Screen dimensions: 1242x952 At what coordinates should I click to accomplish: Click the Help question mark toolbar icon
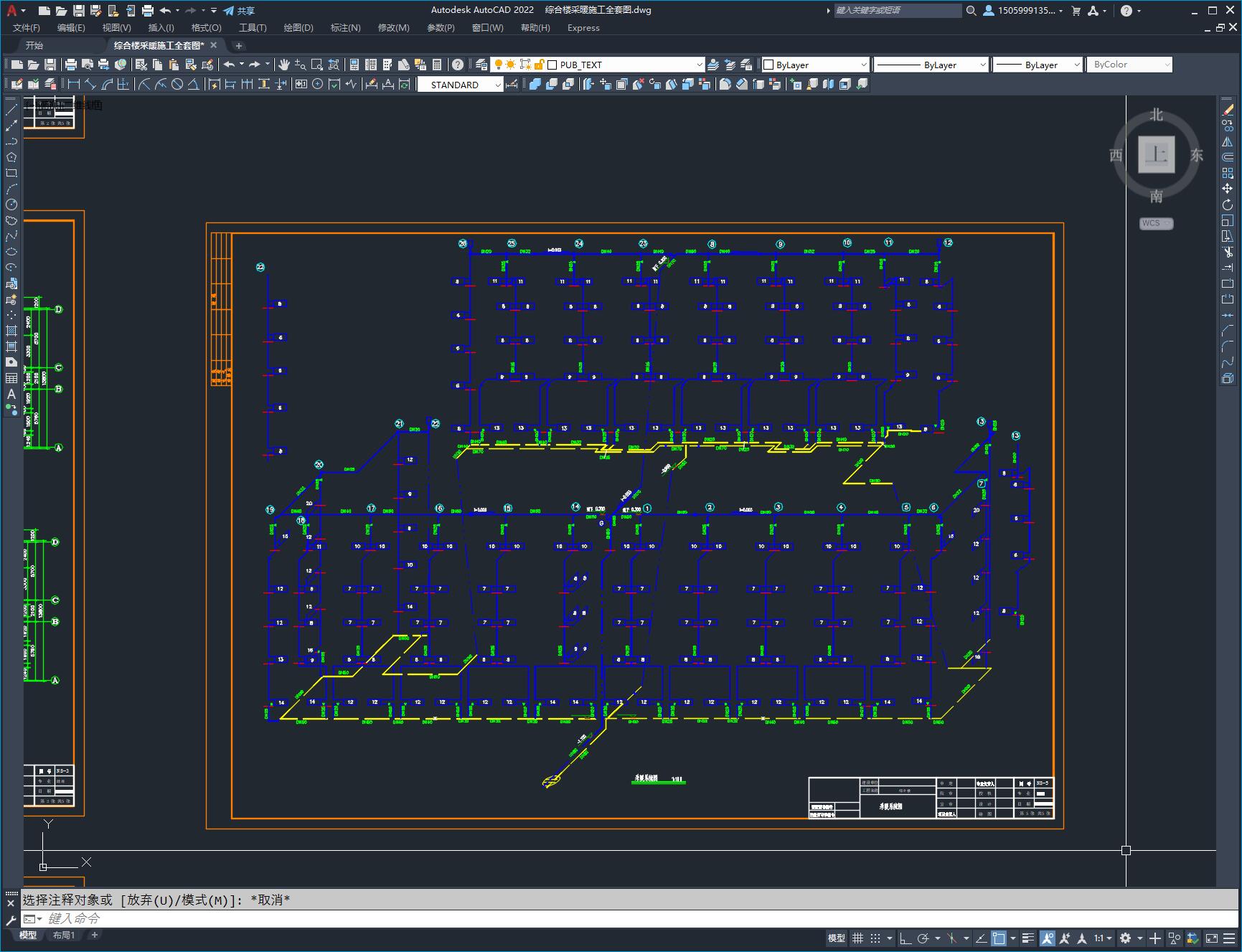tap(457, 65)
